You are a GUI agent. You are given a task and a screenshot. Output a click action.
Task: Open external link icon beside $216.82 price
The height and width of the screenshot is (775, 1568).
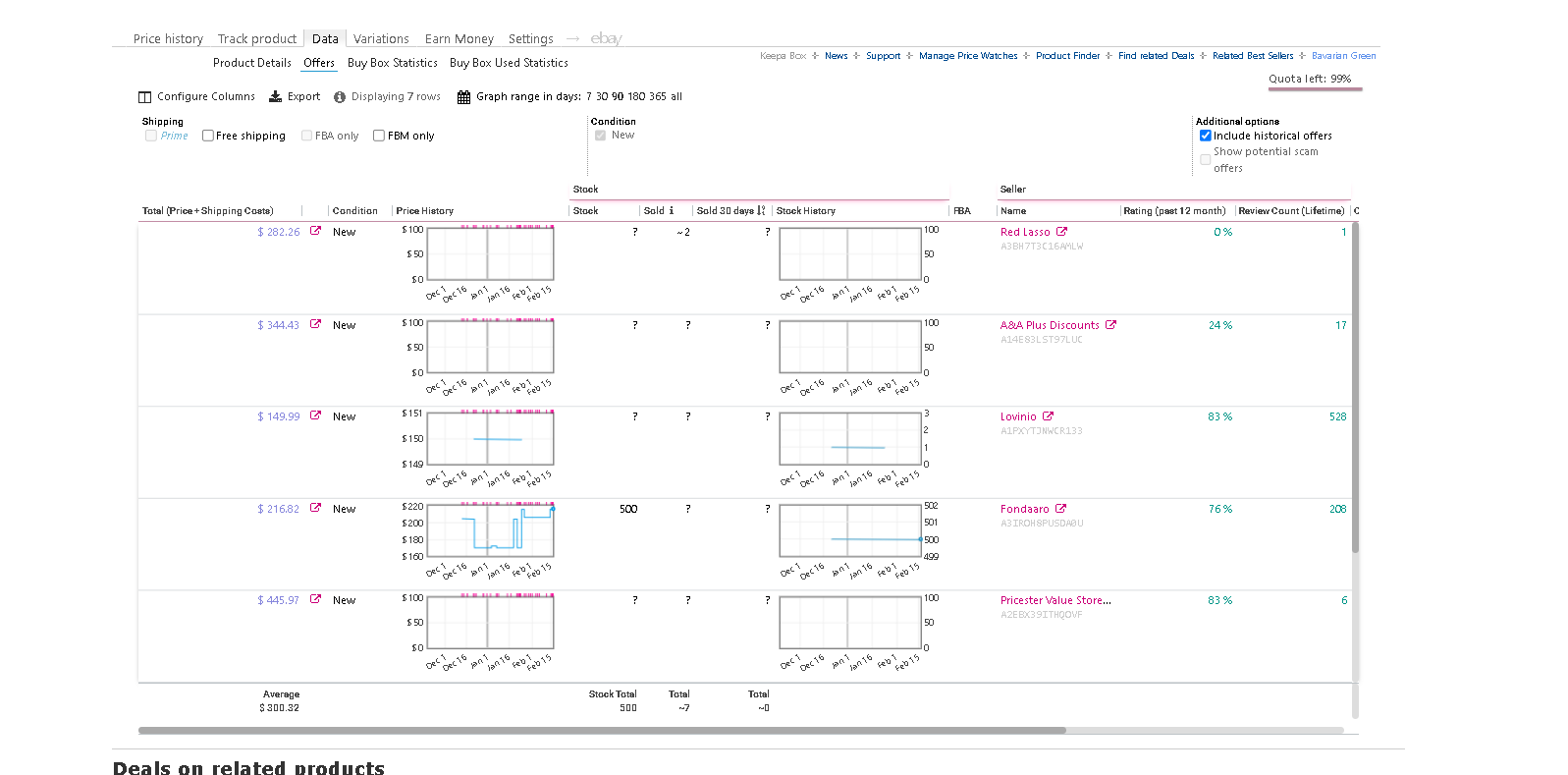pos(315,508)
